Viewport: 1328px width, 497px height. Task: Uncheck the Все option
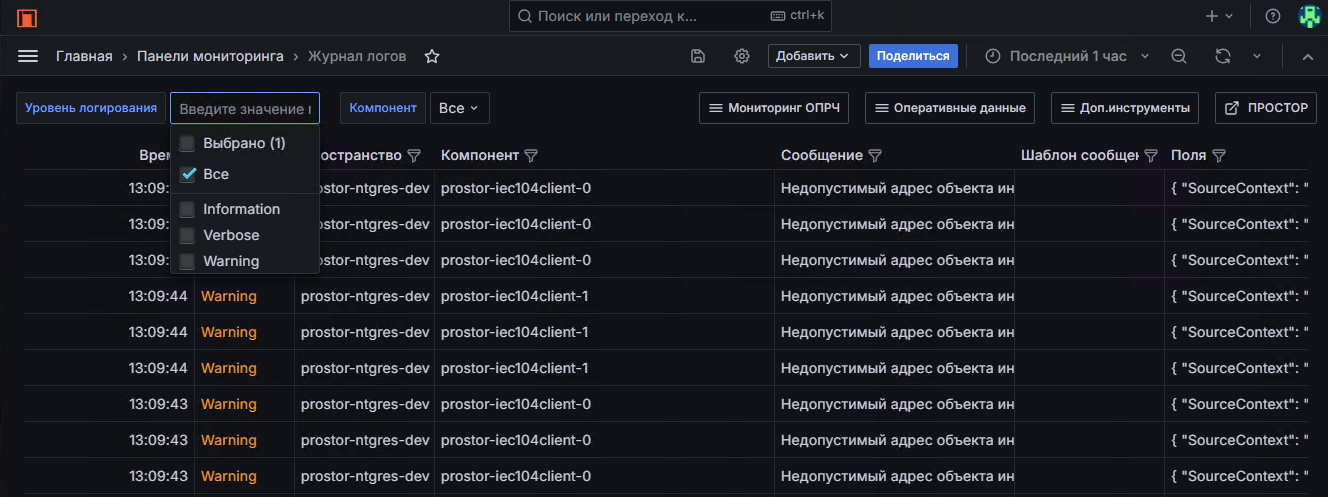click(x=187, y=174)
